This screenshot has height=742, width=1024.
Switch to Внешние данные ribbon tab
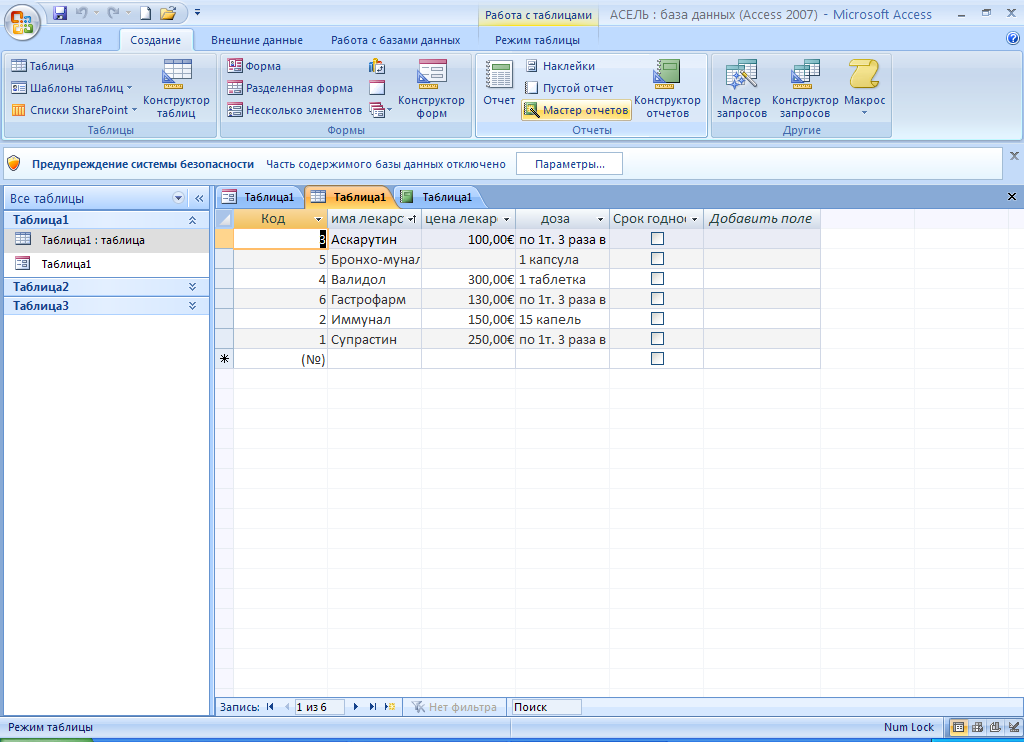click(x=257, y=40)
